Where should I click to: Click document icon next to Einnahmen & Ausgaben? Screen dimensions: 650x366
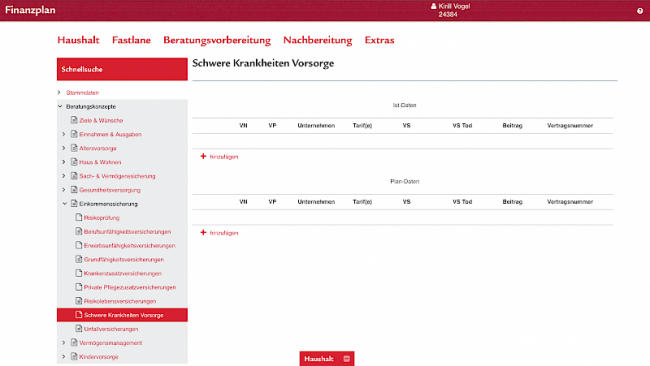(74, 134)
